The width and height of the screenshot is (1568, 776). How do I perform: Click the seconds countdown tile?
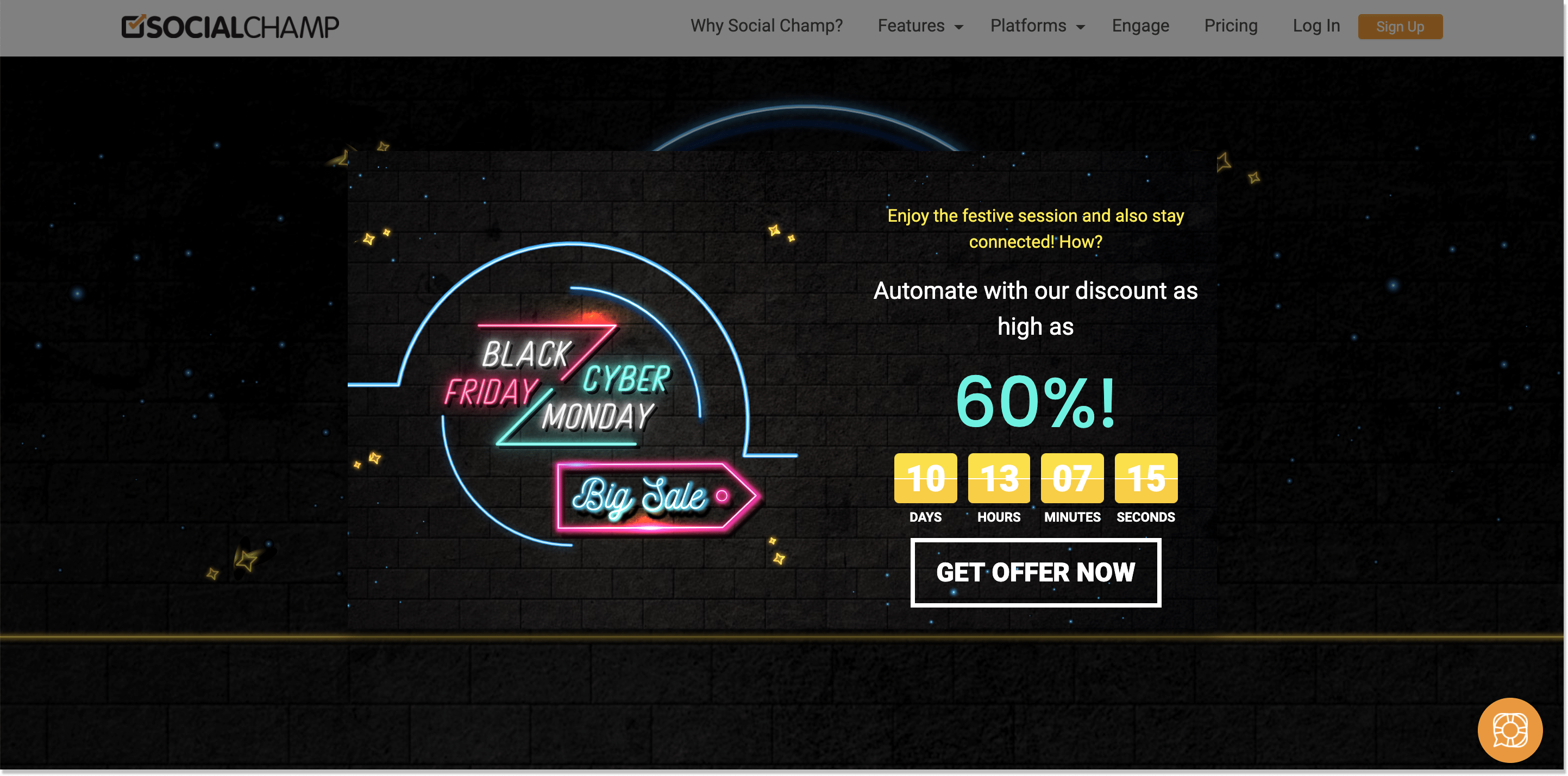1145,478
